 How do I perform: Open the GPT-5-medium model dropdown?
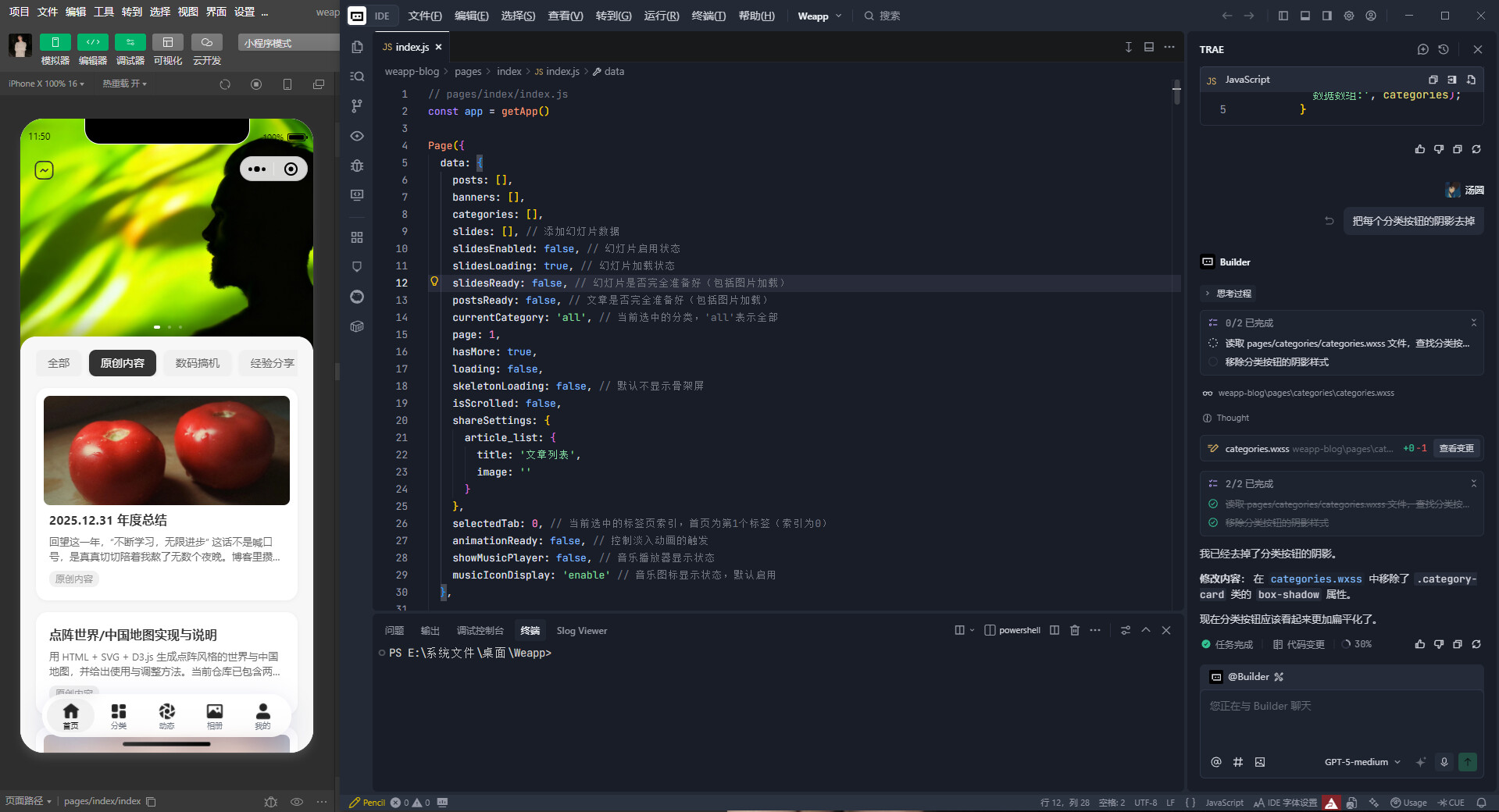[x=1362, y=762]
